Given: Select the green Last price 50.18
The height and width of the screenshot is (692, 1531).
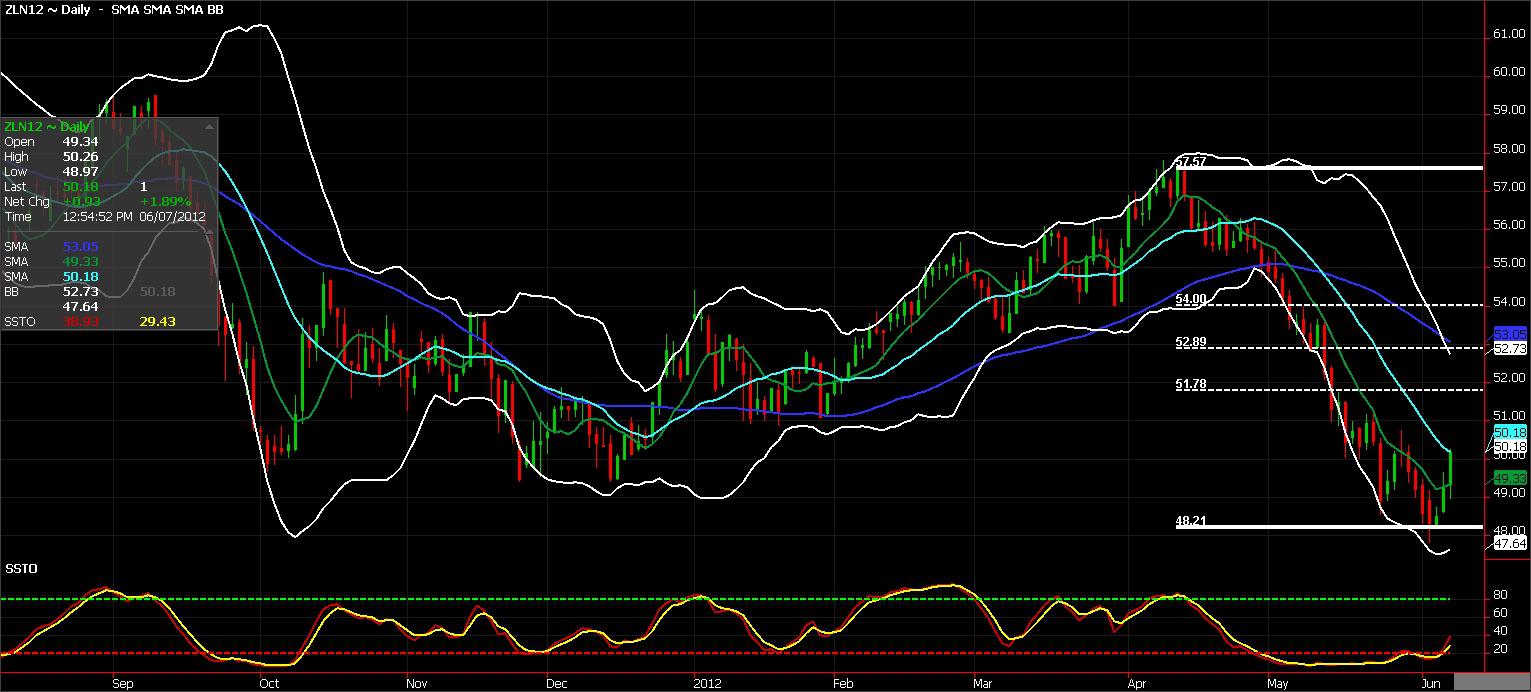Looking at the screenshot, I should [80, 186].
